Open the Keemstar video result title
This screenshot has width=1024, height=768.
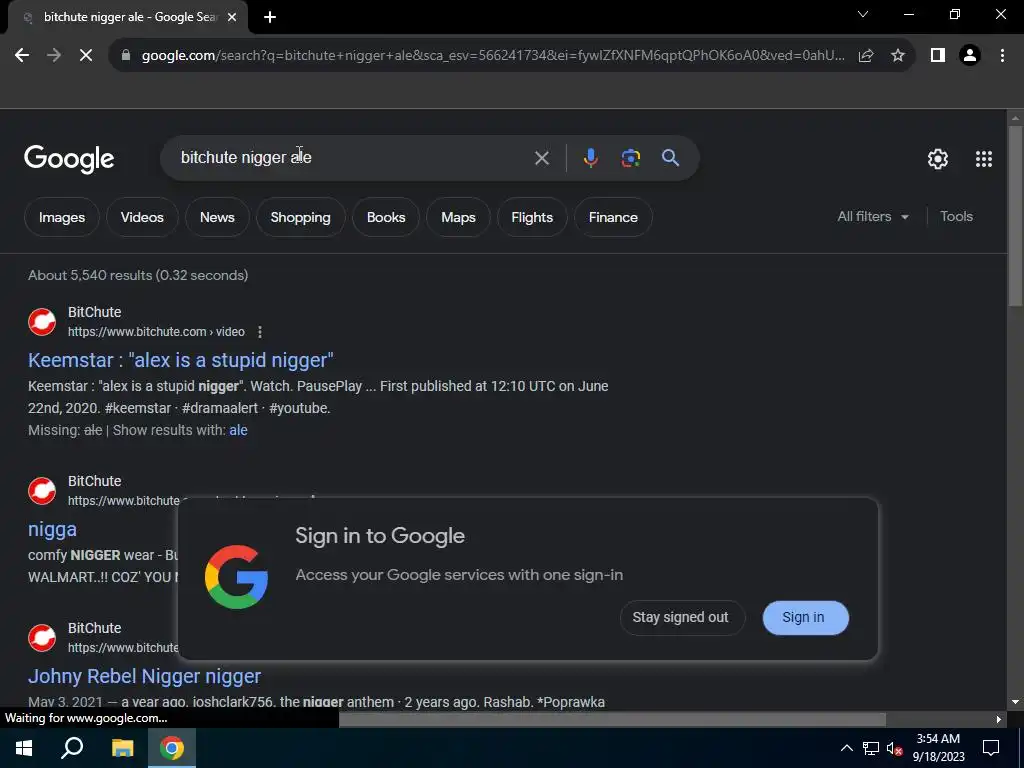[x=181, y=360]
